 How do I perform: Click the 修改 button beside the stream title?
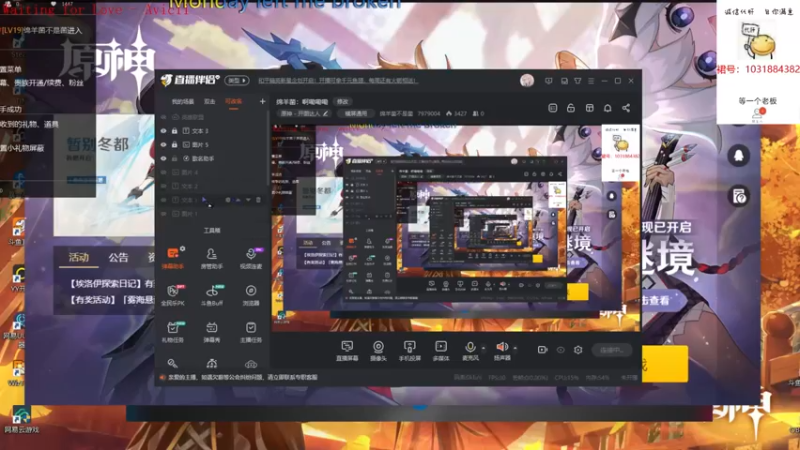343,102
